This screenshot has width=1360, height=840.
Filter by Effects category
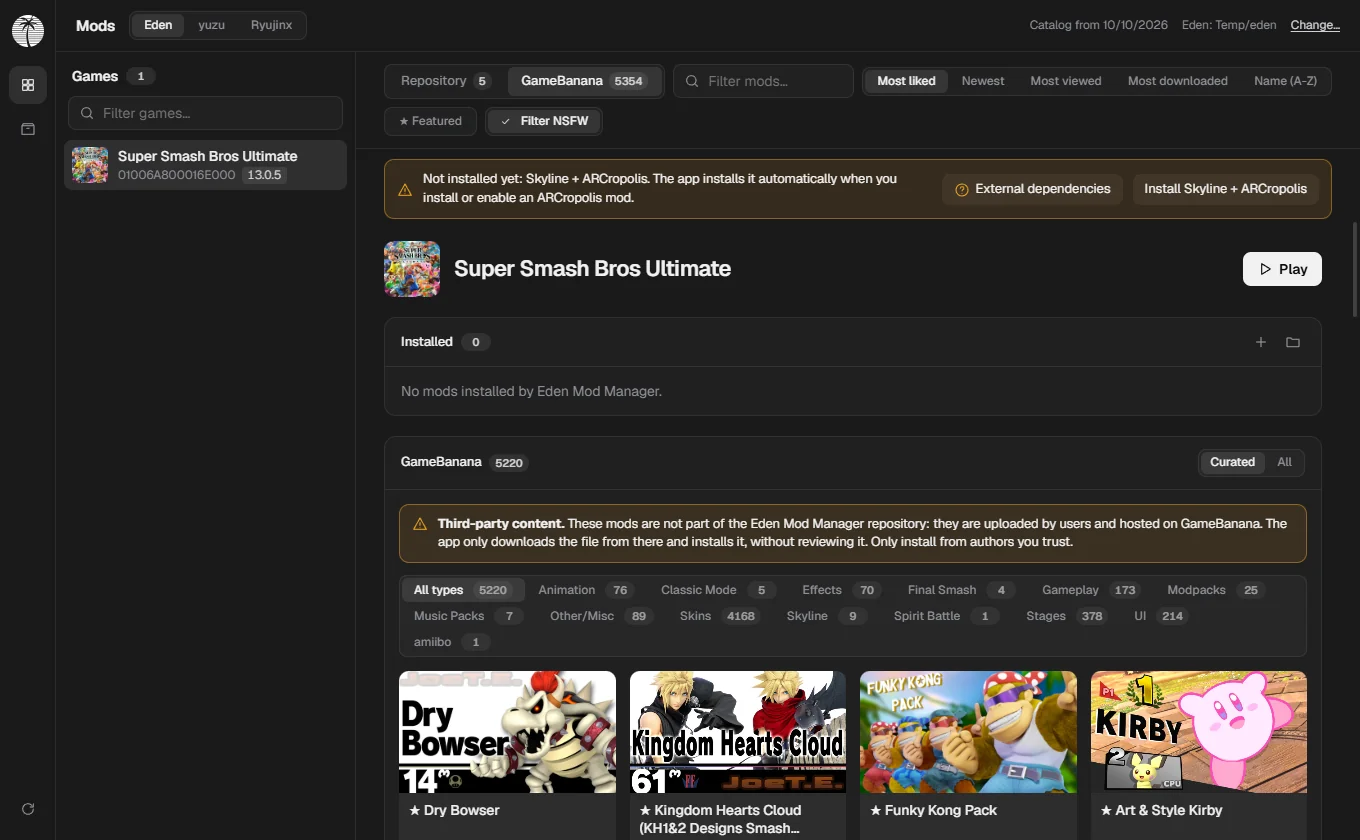tap(840, 590)
